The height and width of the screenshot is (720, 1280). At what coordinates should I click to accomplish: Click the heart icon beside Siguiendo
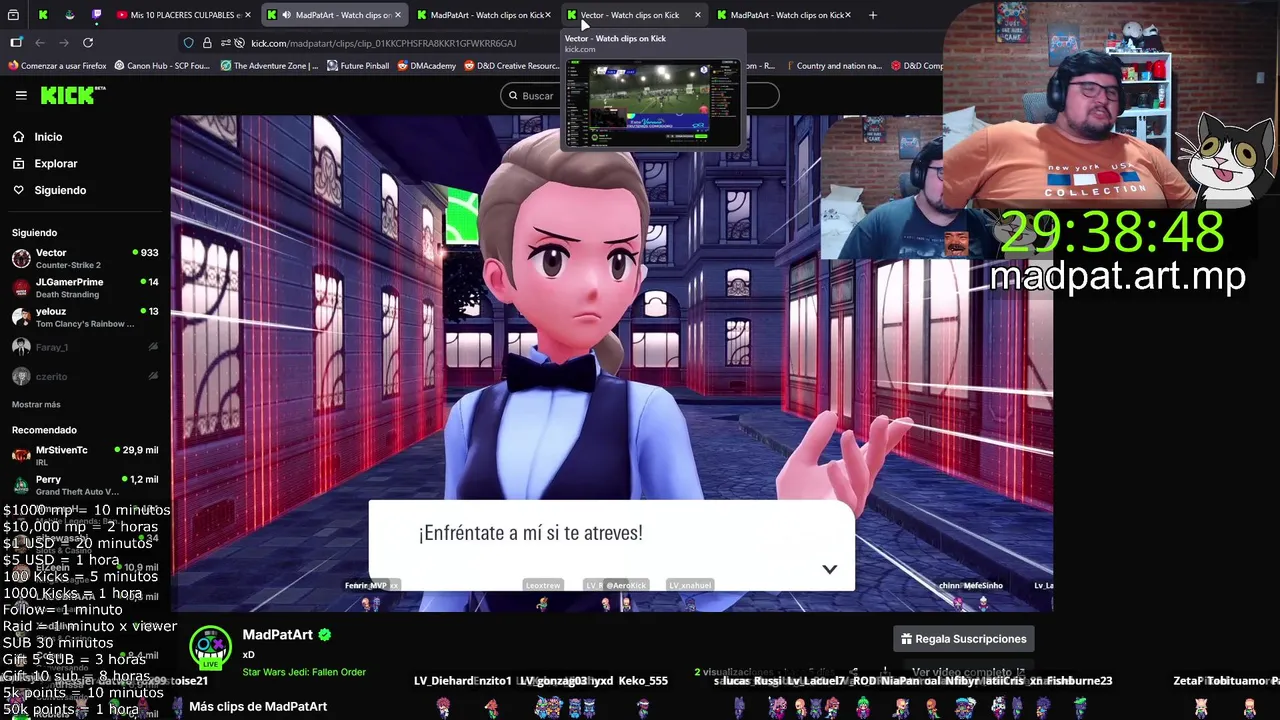tap(18, 190)
